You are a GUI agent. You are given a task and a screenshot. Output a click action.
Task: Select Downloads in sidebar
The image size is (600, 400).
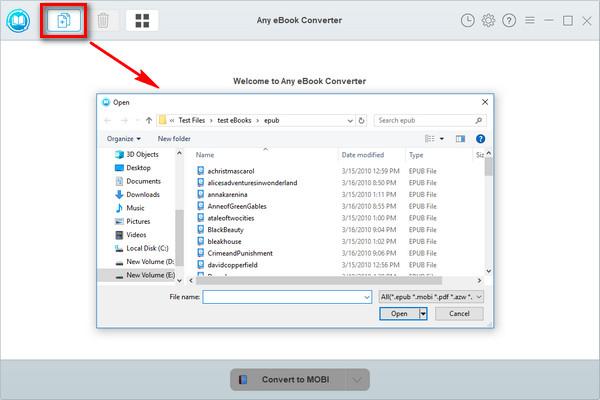(137, 194)
